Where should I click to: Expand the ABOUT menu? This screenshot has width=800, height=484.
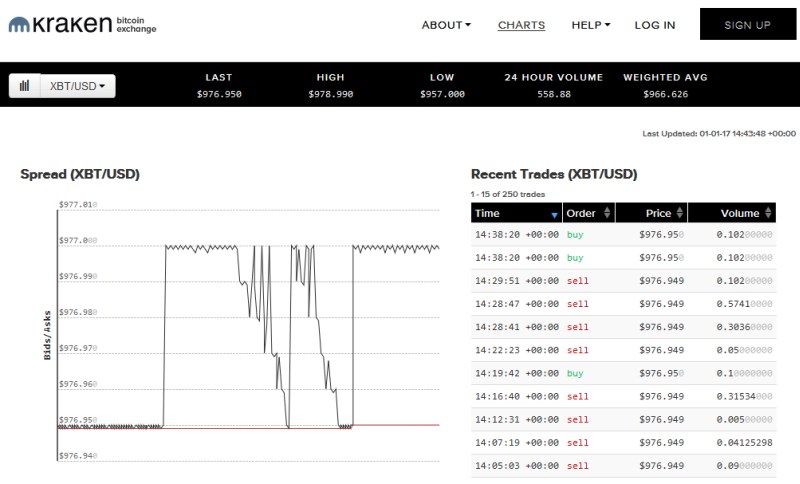point(445,25)
